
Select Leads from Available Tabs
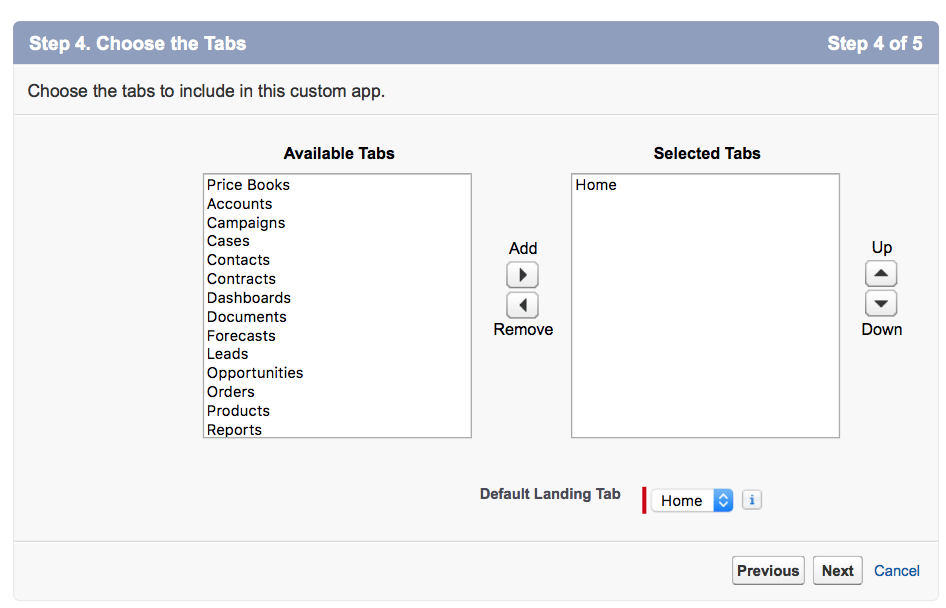(337, 354)
